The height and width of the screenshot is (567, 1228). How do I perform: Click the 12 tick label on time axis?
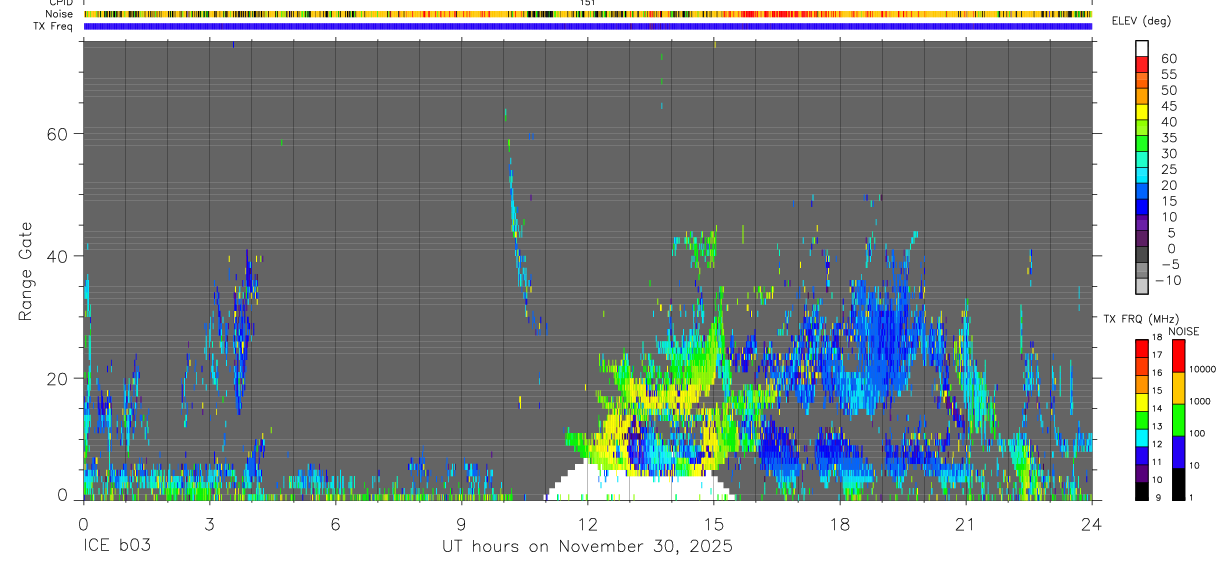tap(588, 523)
